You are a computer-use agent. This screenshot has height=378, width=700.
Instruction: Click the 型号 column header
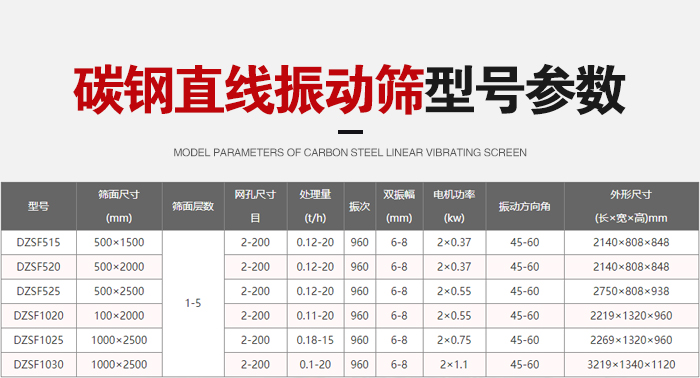coord(38,206)
